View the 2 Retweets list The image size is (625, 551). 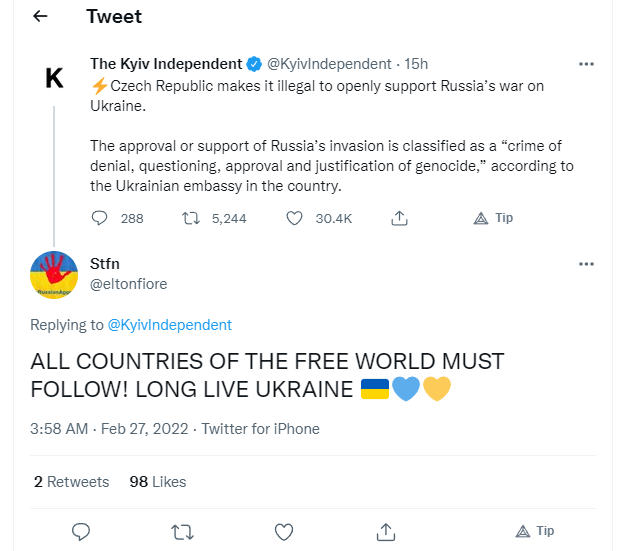pos(71,482)
